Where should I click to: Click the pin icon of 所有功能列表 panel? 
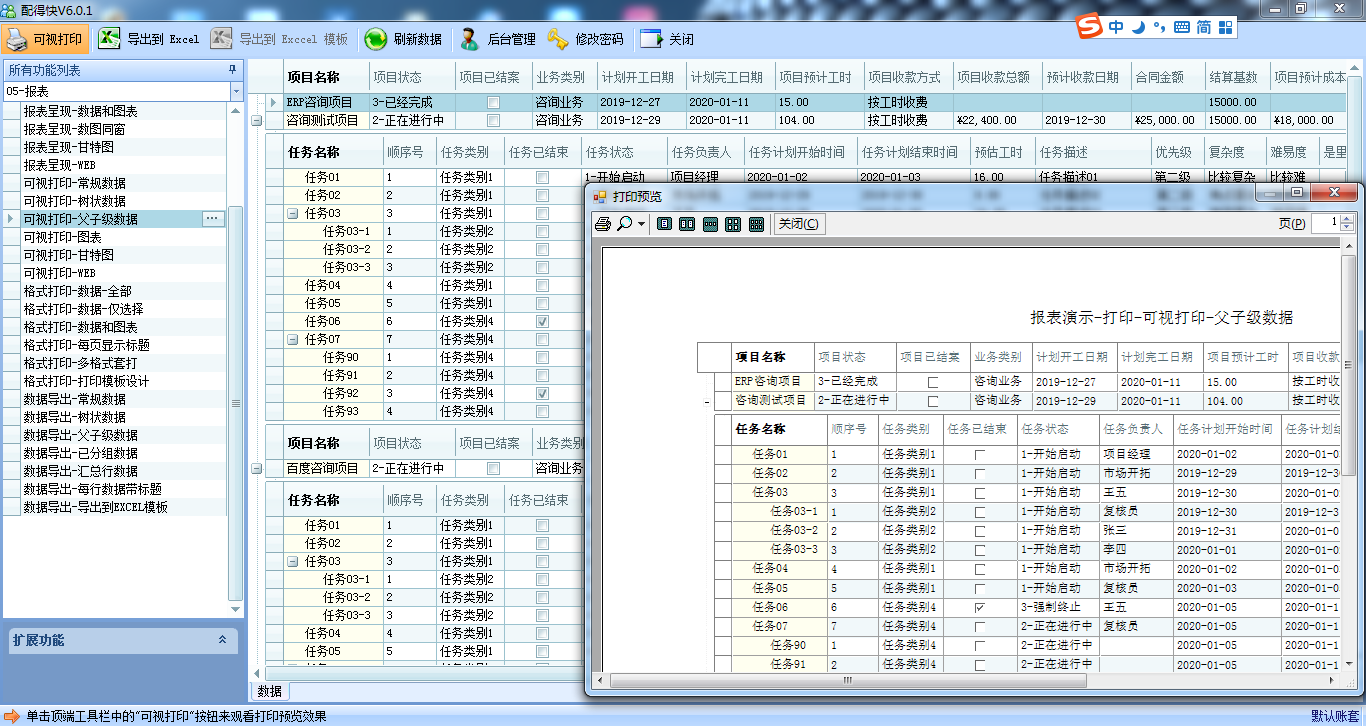pos(232,70)
